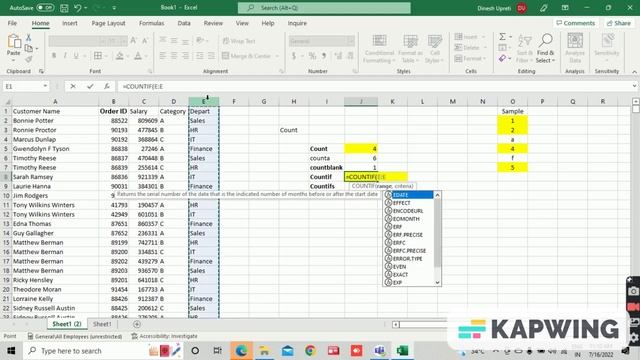Click the Paste clipboard icon
This screenshot has height=360, width=640.
click(x=13, y=41)
